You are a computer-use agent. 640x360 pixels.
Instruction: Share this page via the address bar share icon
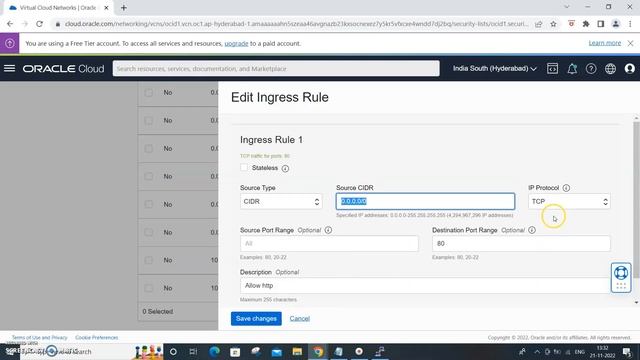coord(539,24)
